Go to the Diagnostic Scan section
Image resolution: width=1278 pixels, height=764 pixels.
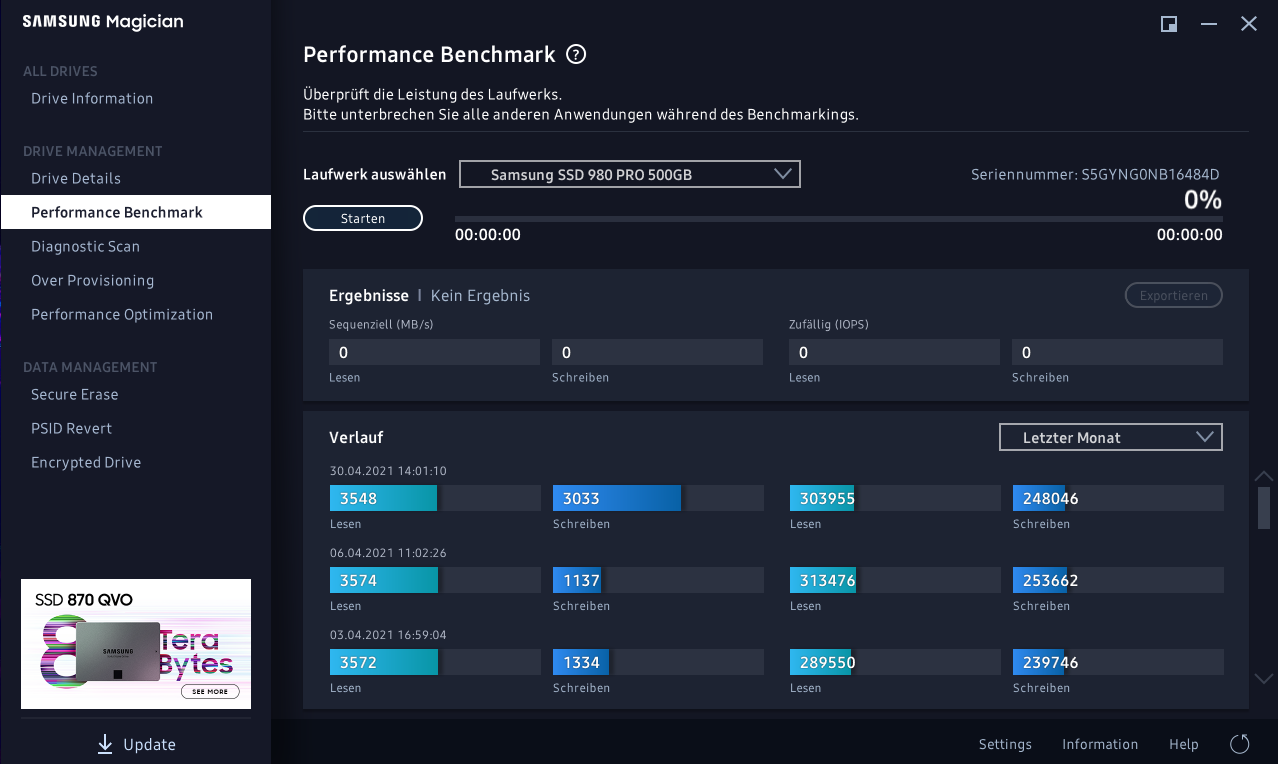pyautogui.click(x=85, y=247)
